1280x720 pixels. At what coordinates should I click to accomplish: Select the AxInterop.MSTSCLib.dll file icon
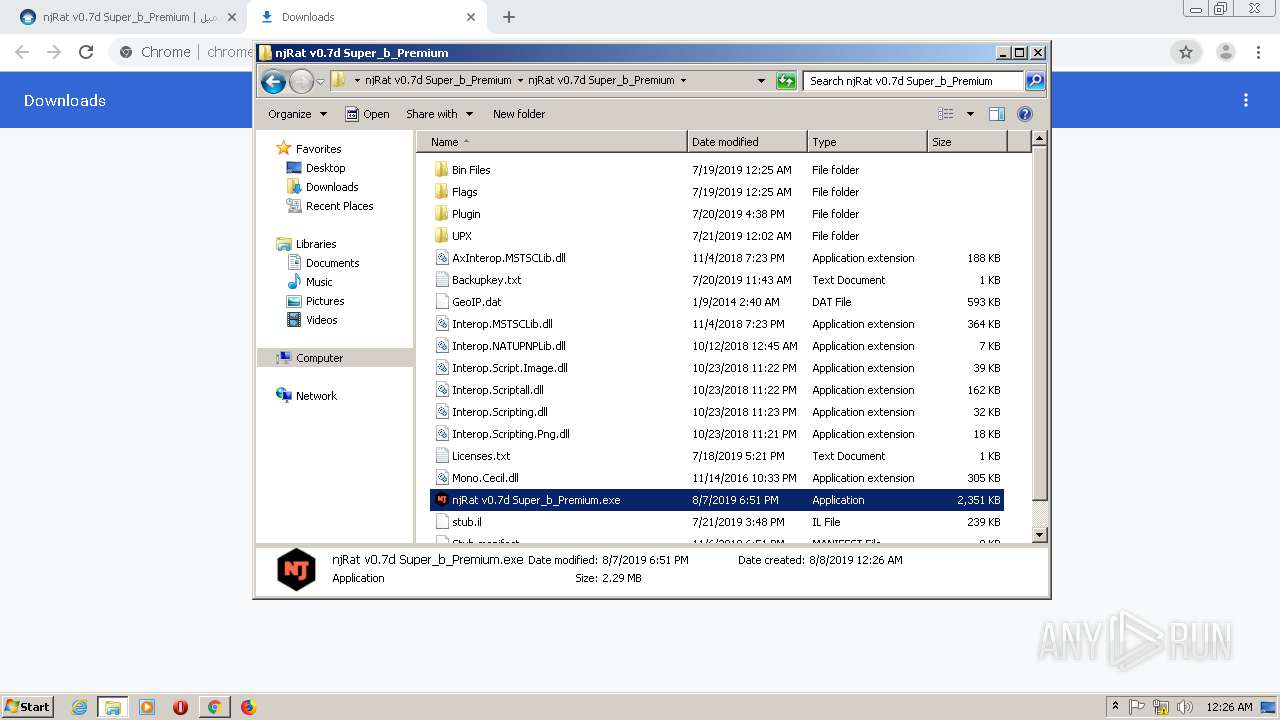click(x=442, y=258)
